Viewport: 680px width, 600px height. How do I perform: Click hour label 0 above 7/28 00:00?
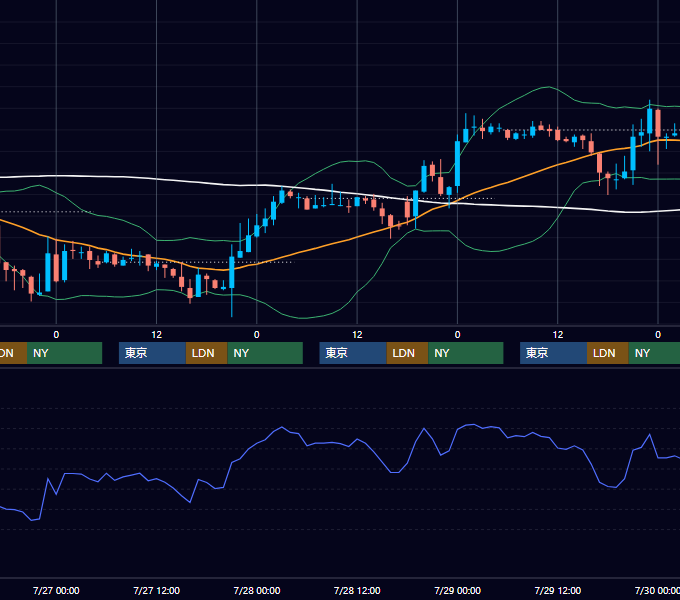[257, 335]
